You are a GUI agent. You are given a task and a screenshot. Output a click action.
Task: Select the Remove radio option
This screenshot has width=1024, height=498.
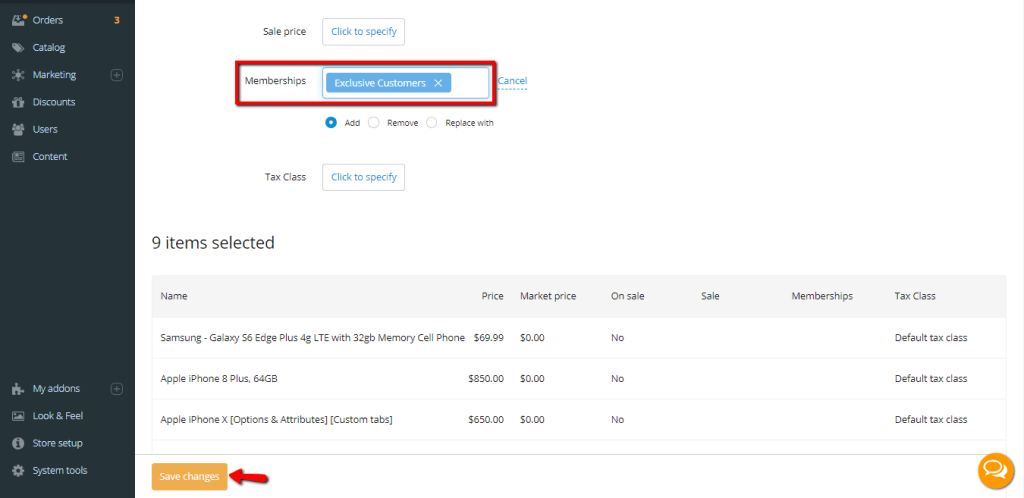[x=374, y=122]
